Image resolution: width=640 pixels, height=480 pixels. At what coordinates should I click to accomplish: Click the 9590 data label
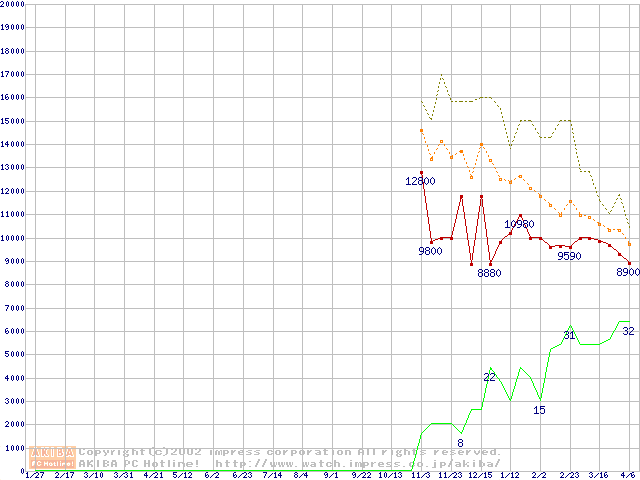569,256
